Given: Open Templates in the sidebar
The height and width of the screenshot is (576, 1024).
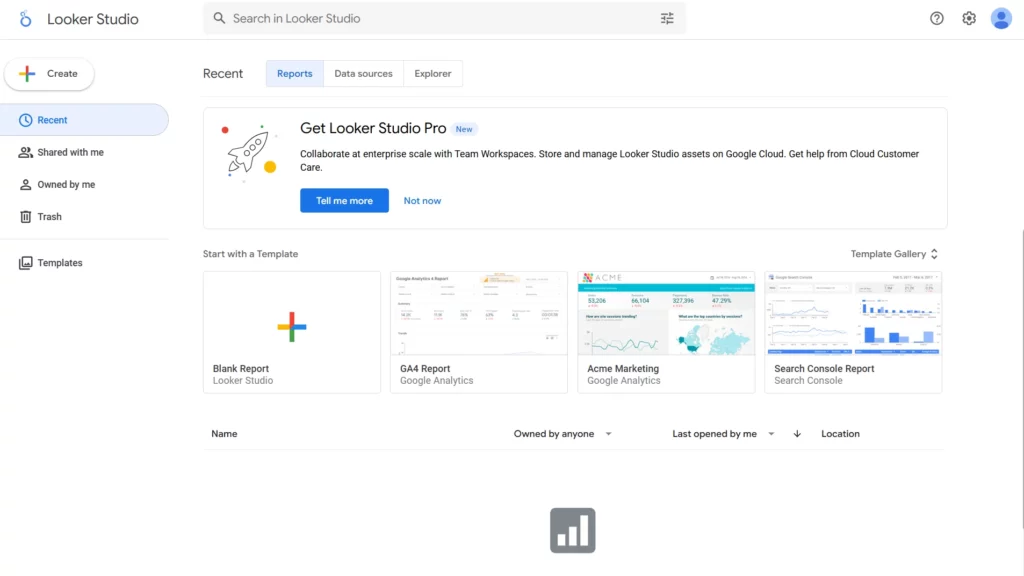Looking at the screenshot, I should [59, 263].
